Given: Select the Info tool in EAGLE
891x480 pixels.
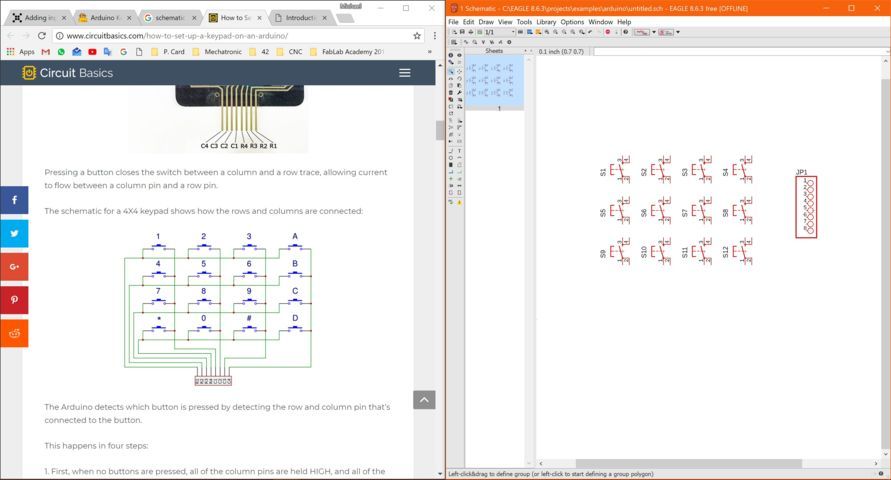Looking at the screenshot, I should tap(451, 55).
